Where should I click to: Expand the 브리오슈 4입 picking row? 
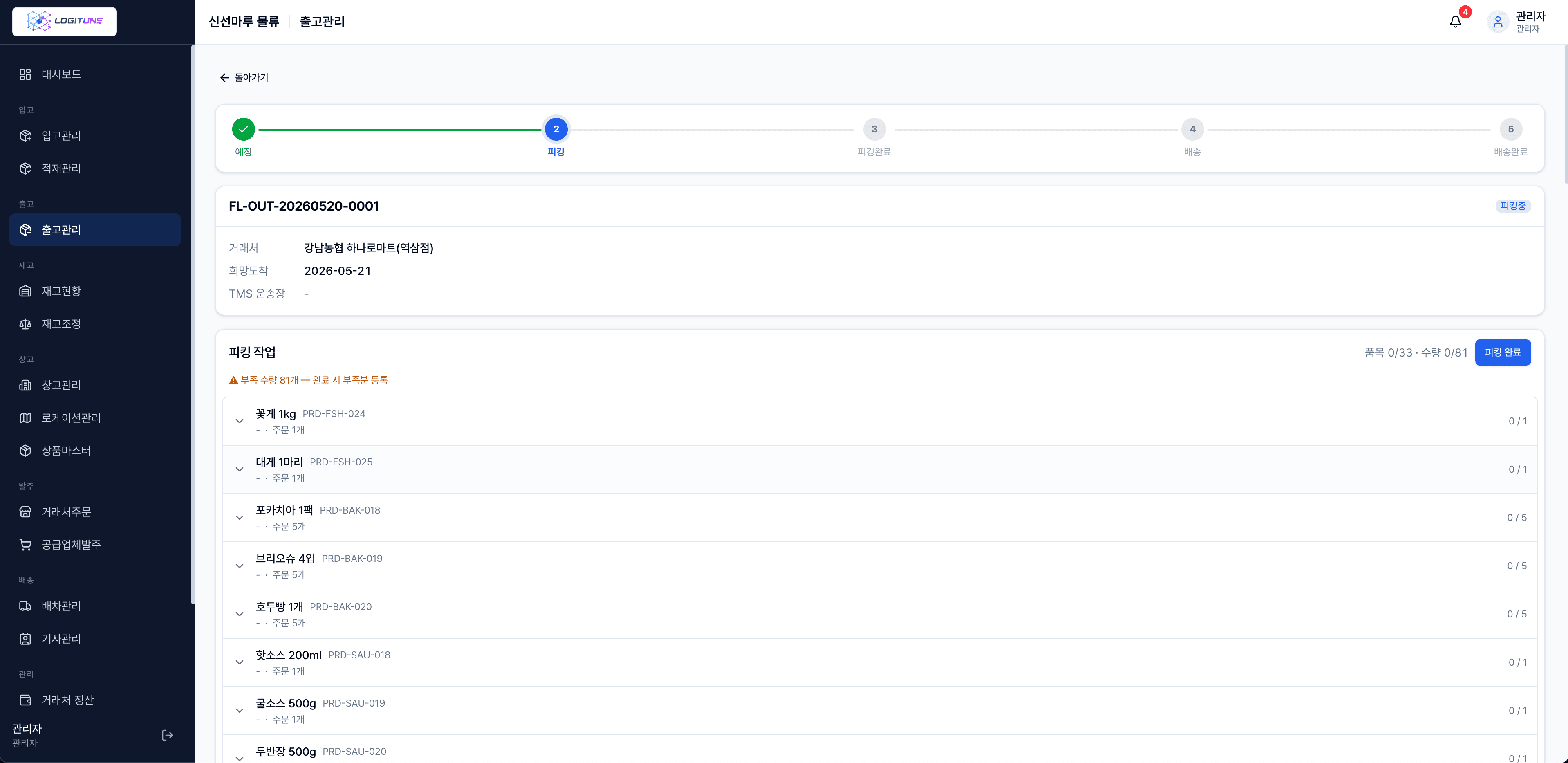240,566
